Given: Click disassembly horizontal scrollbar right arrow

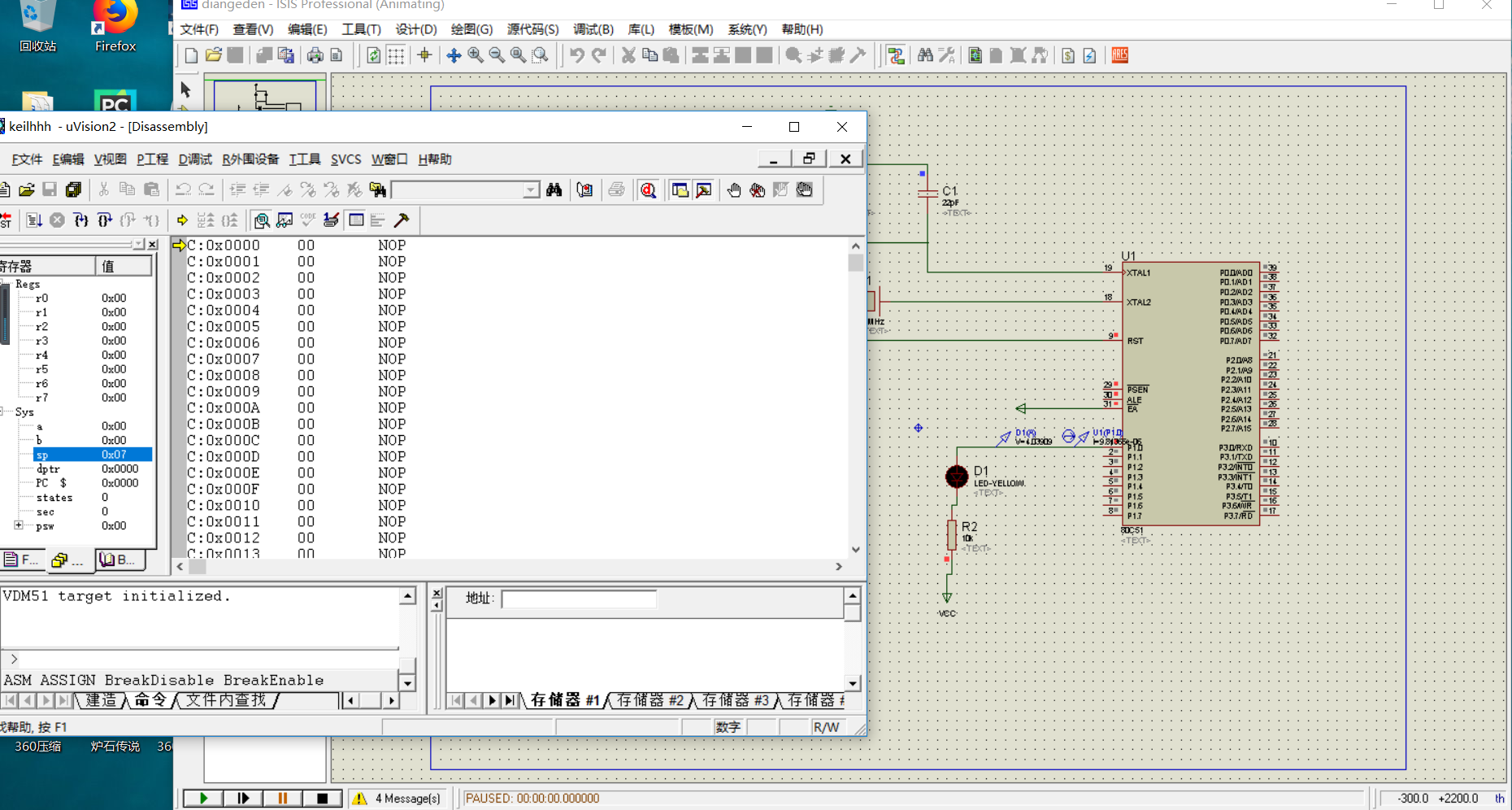Looking at the screenshot, I should (839, 567).
